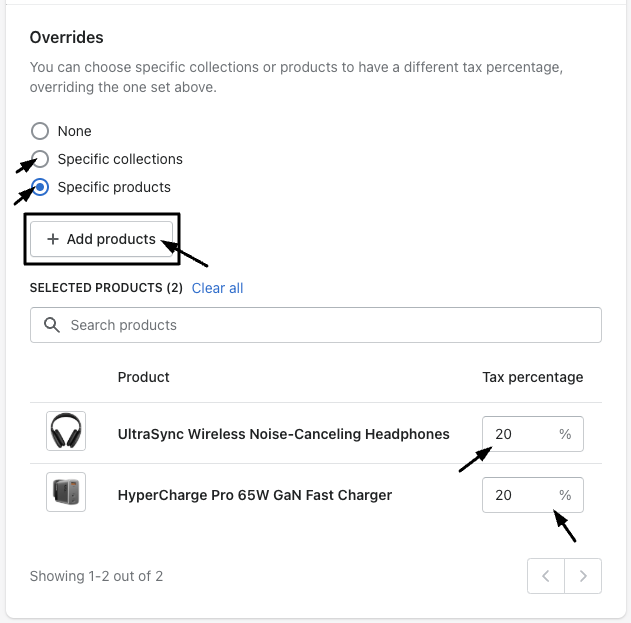This screenshot has height=623, width=631.
Task: Click HyperCharge Pro 65W GaN Fast Charger name
Action: 254,495
